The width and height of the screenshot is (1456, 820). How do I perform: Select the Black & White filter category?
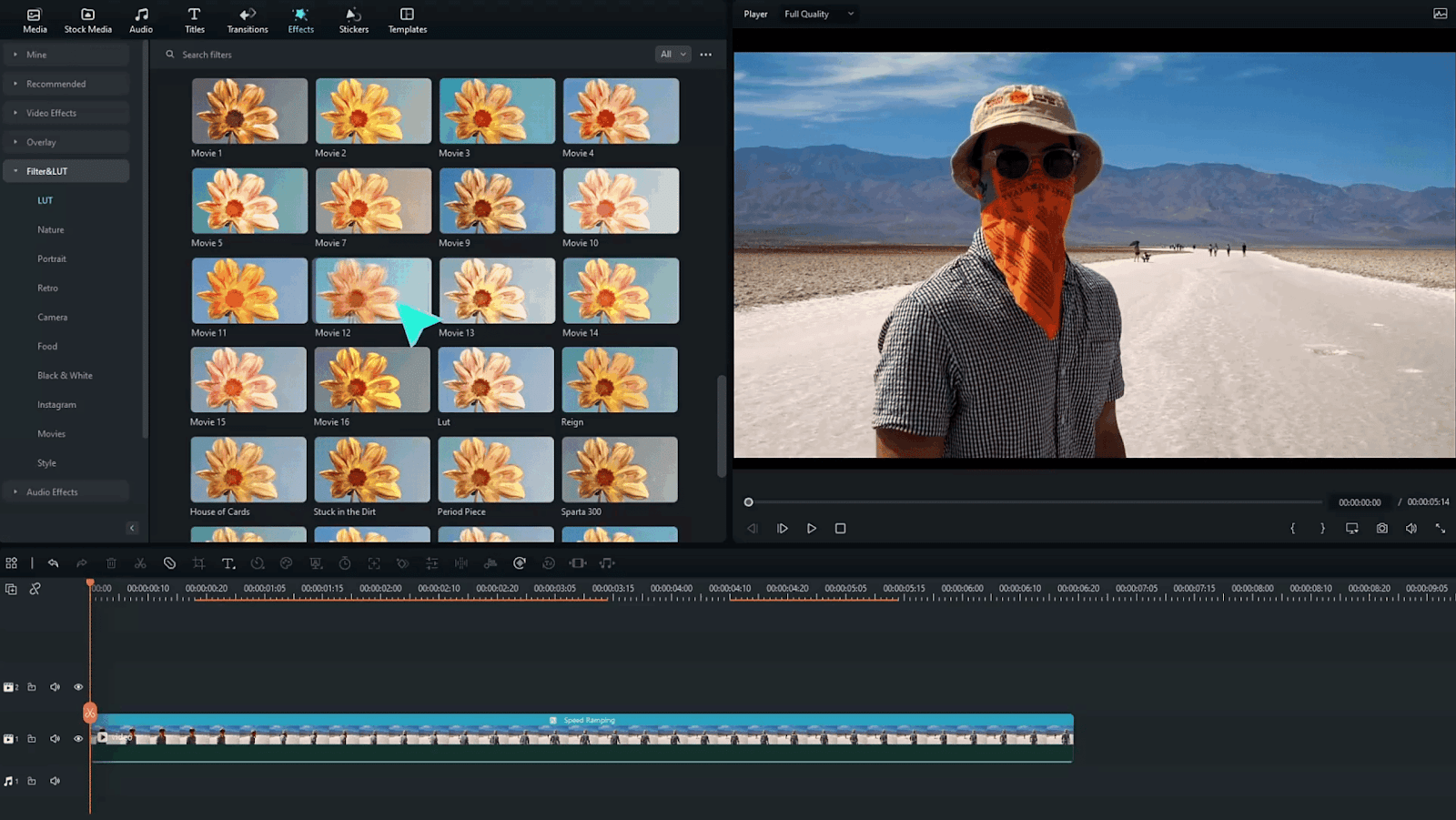[65, 375]
